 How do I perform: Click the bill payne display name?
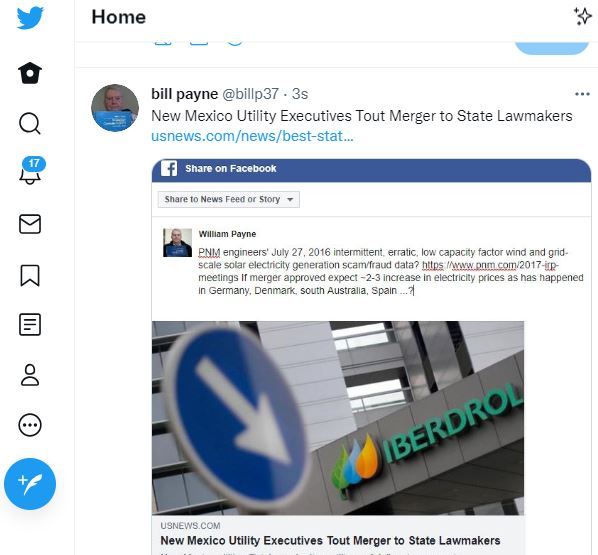[185, 94]
